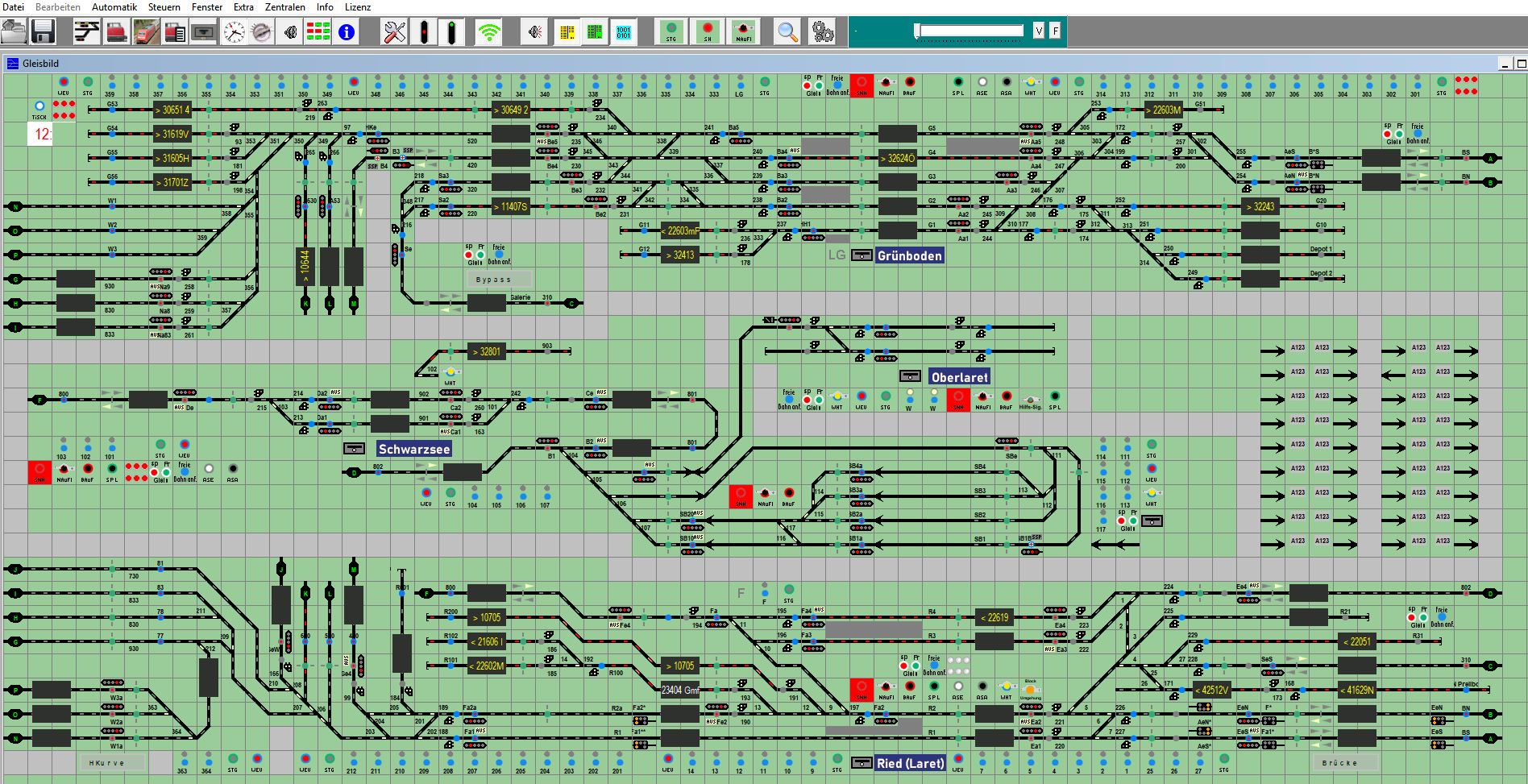
Task: Open the binary 1001 0101 monitor icon
Action: tap(624, 32)
